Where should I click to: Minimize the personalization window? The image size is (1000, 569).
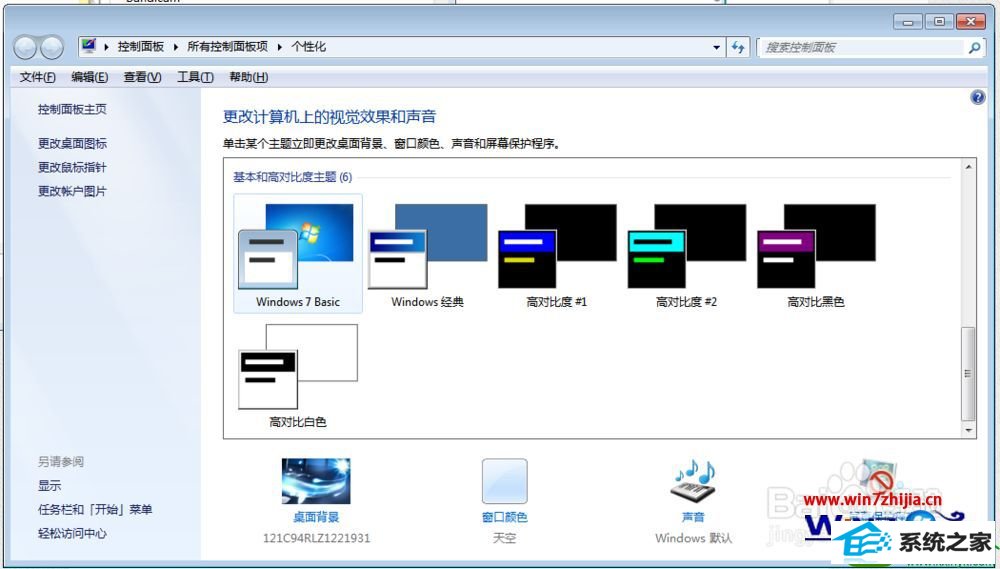(x=908, y=22)
